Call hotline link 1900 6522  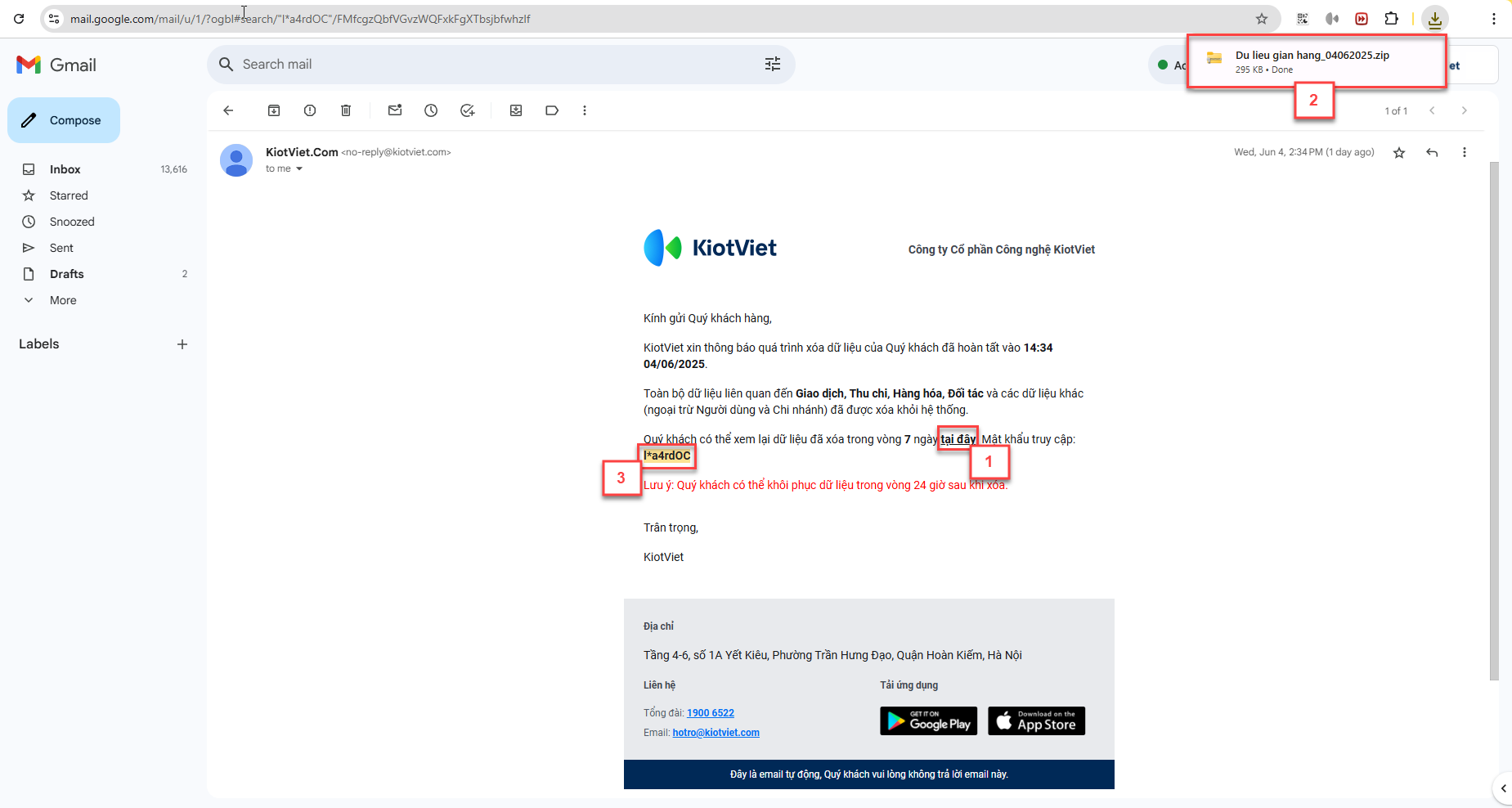(711, 713)
